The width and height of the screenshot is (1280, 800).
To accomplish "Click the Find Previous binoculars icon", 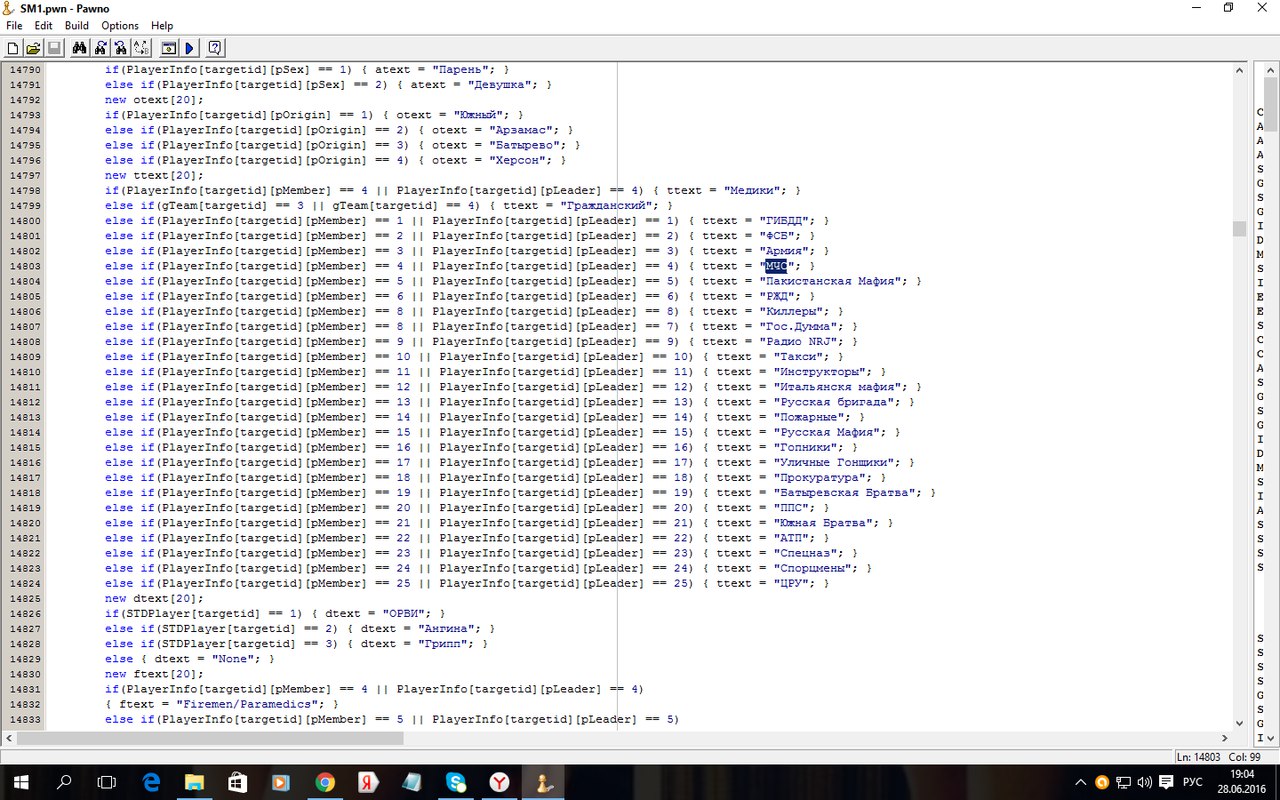I will (x=120, y=47).
